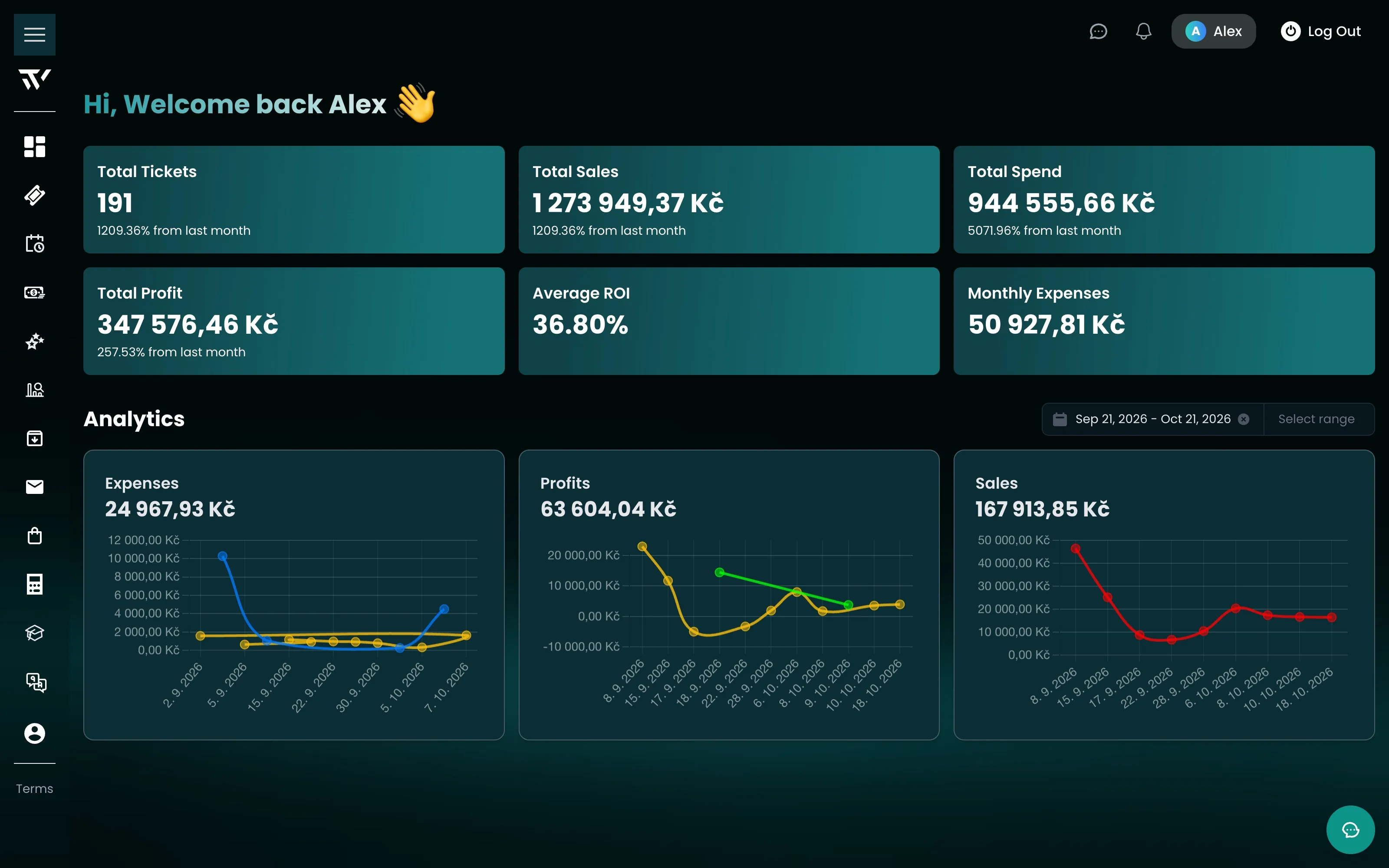The image size is (1389, 868).
Task: Clear the Sep 21 - Oct 21 date range
Action: coord(1243,419)
